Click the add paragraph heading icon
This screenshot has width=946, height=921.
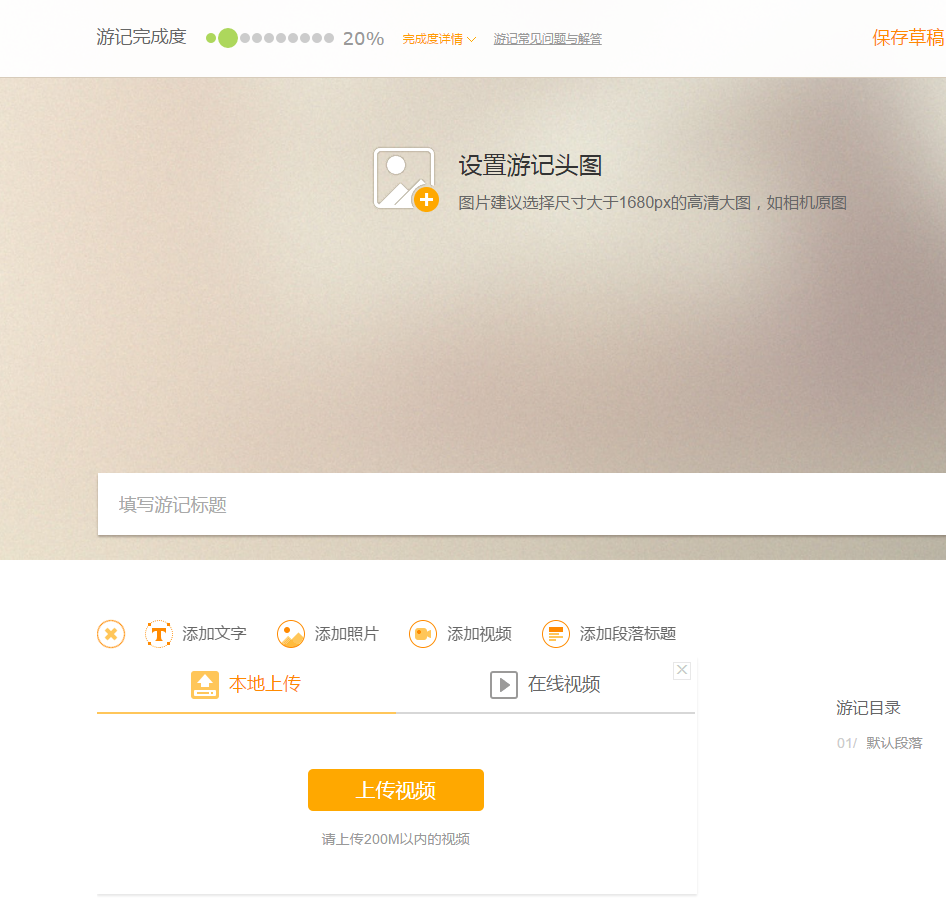(x=556, y=634)
